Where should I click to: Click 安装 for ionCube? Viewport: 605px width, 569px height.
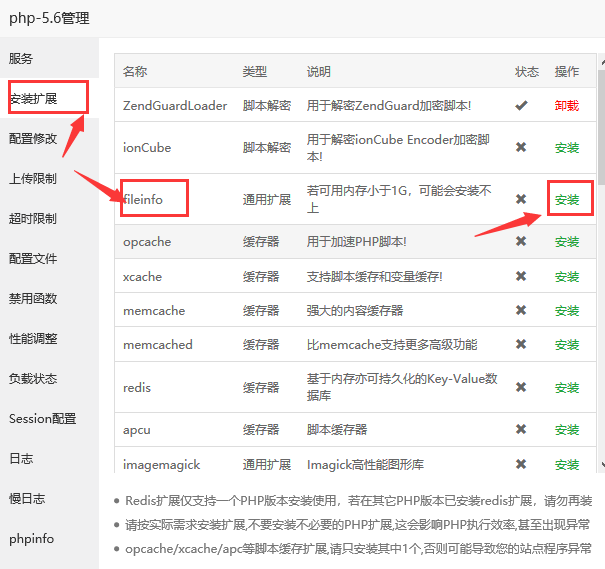pos(567,147)
